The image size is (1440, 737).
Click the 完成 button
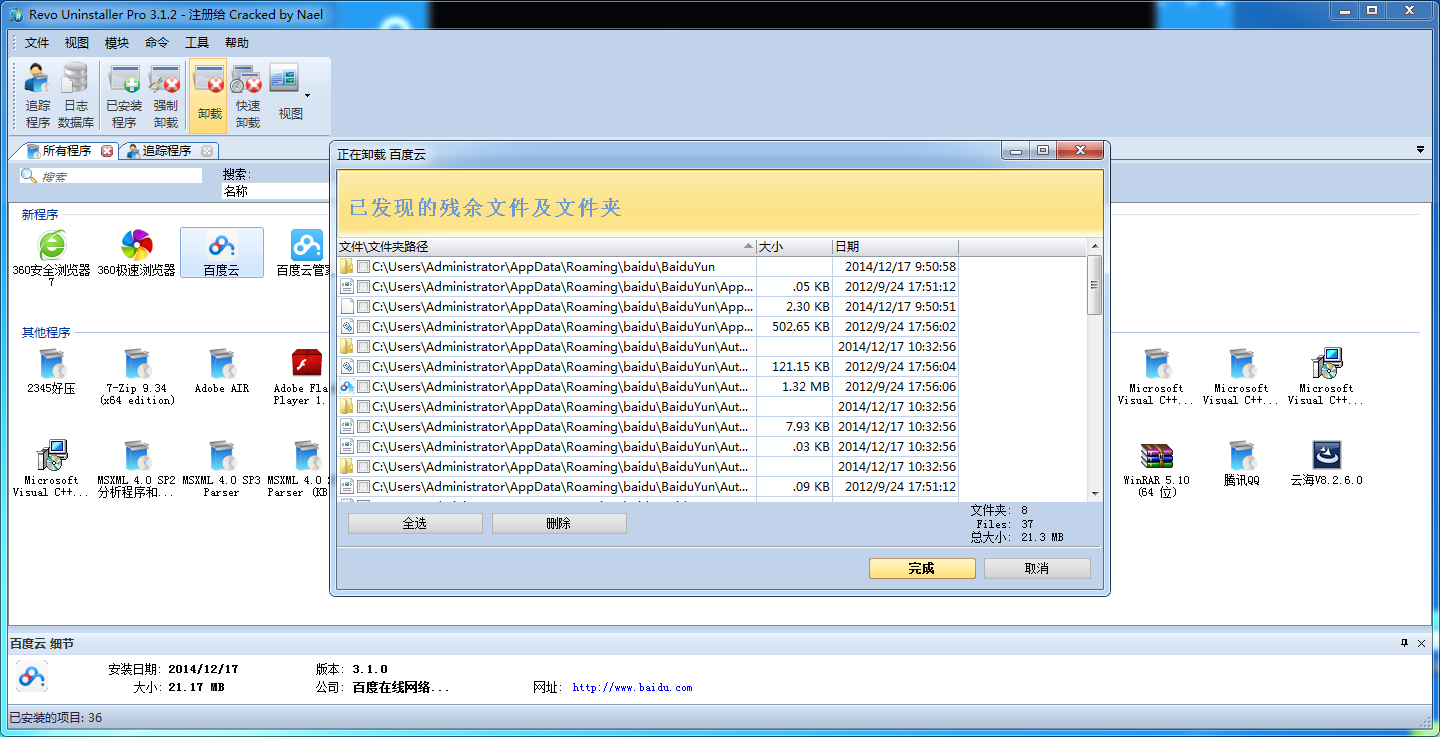coord(921,568)
